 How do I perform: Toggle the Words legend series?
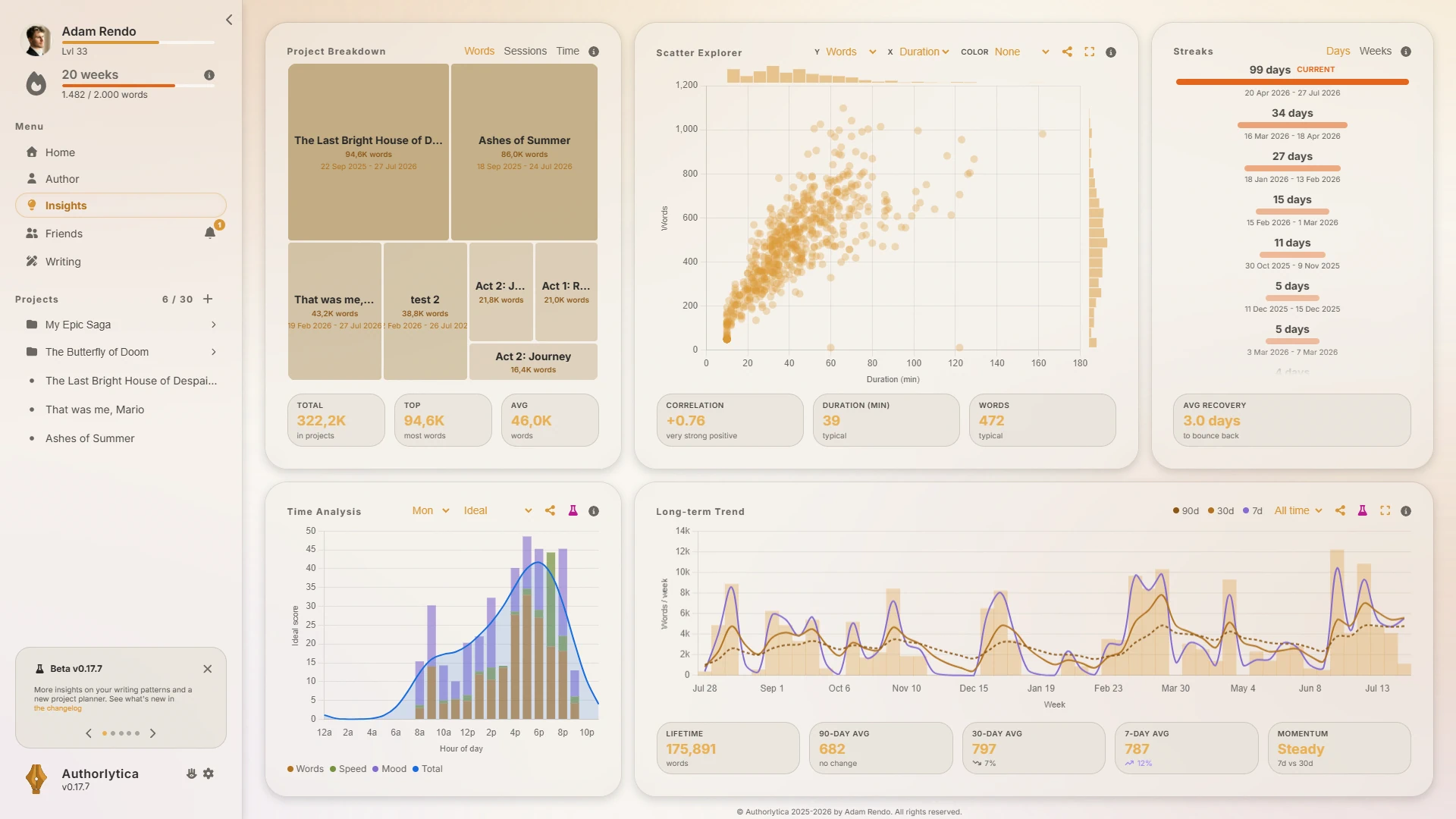[306, 769]
